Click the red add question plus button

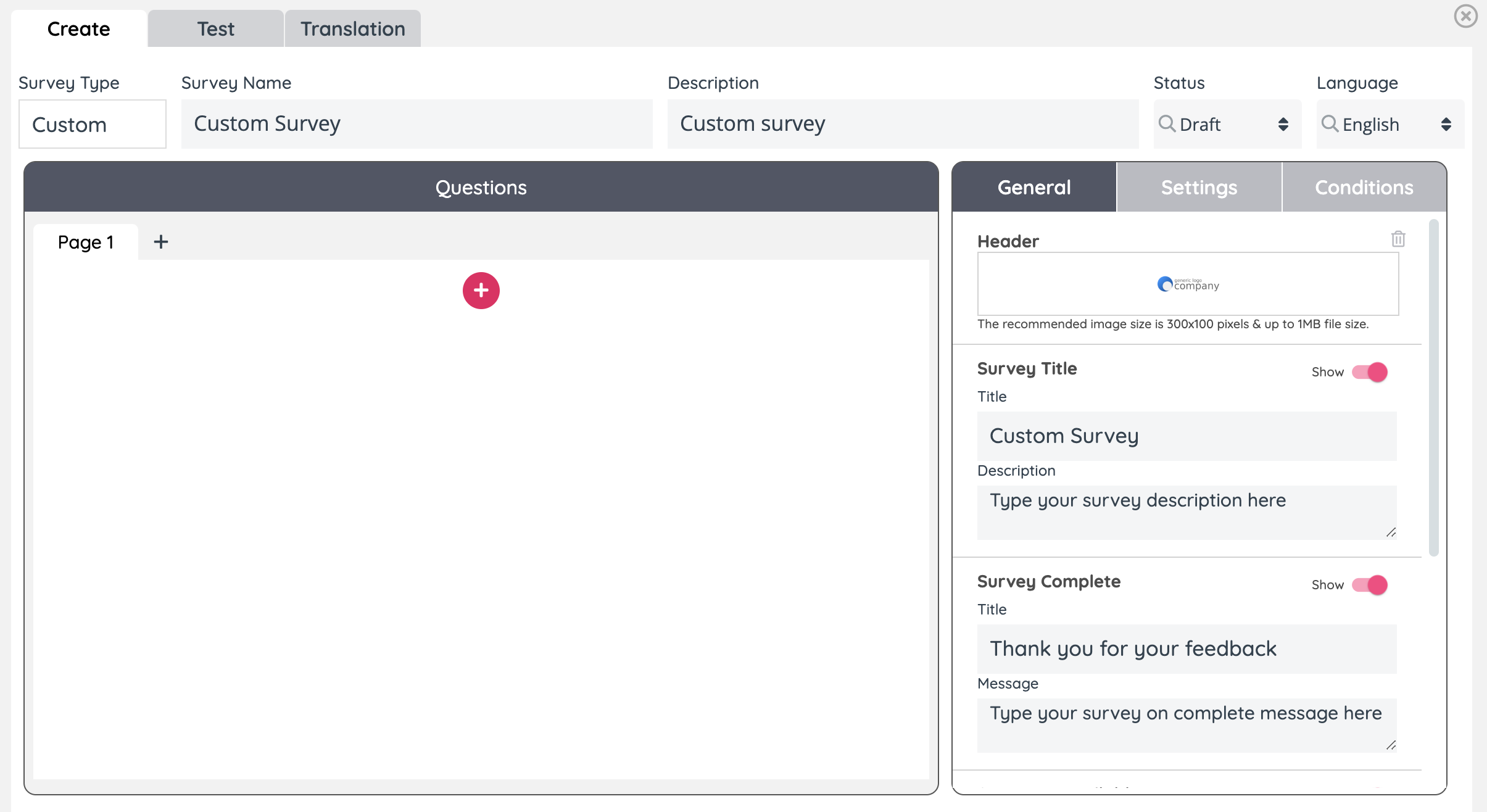coord(481,291)
